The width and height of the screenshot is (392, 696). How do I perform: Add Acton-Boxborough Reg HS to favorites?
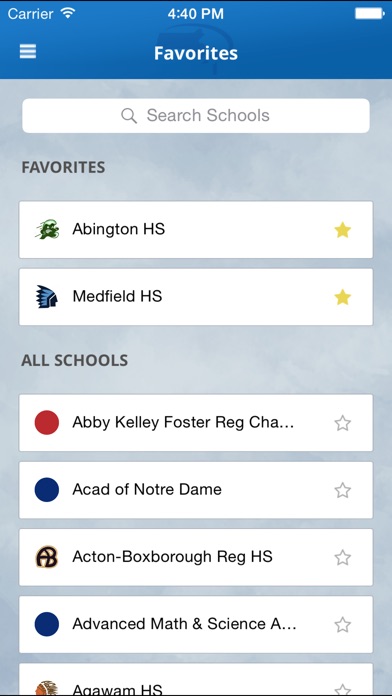tap(342, 558)
